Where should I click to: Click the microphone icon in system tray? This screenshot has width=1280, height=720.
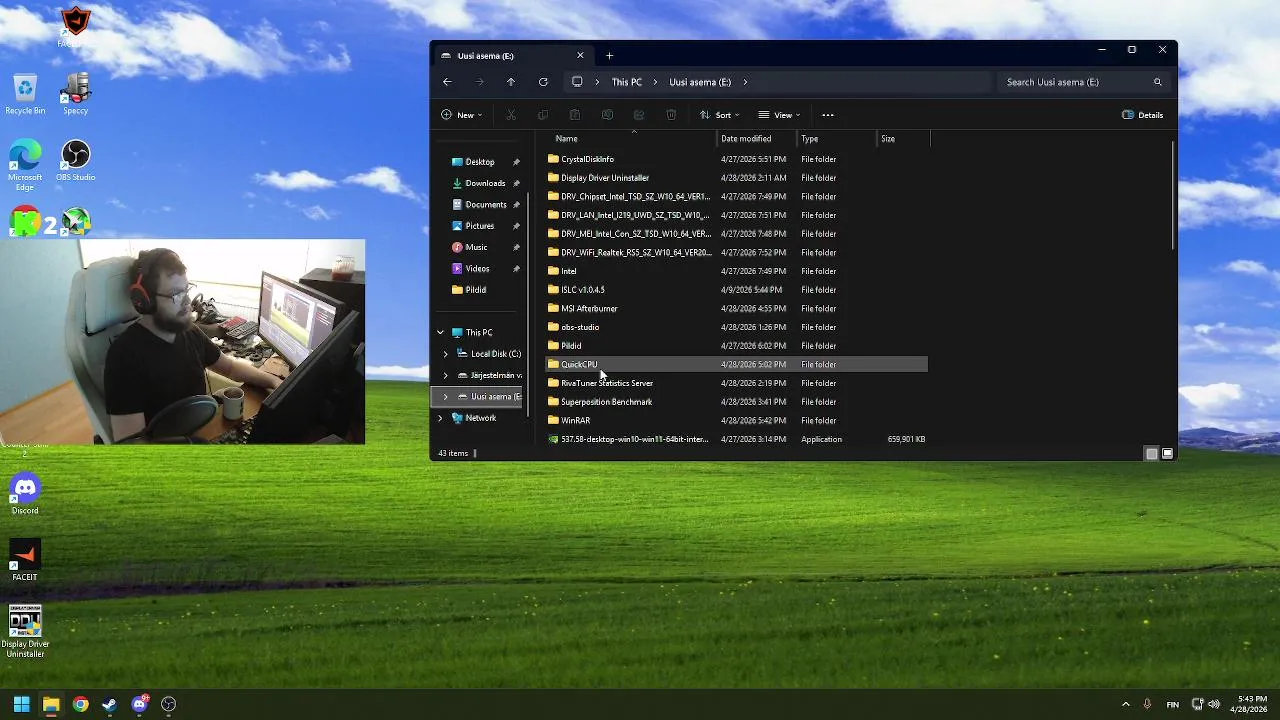[x=1147, y=704]
